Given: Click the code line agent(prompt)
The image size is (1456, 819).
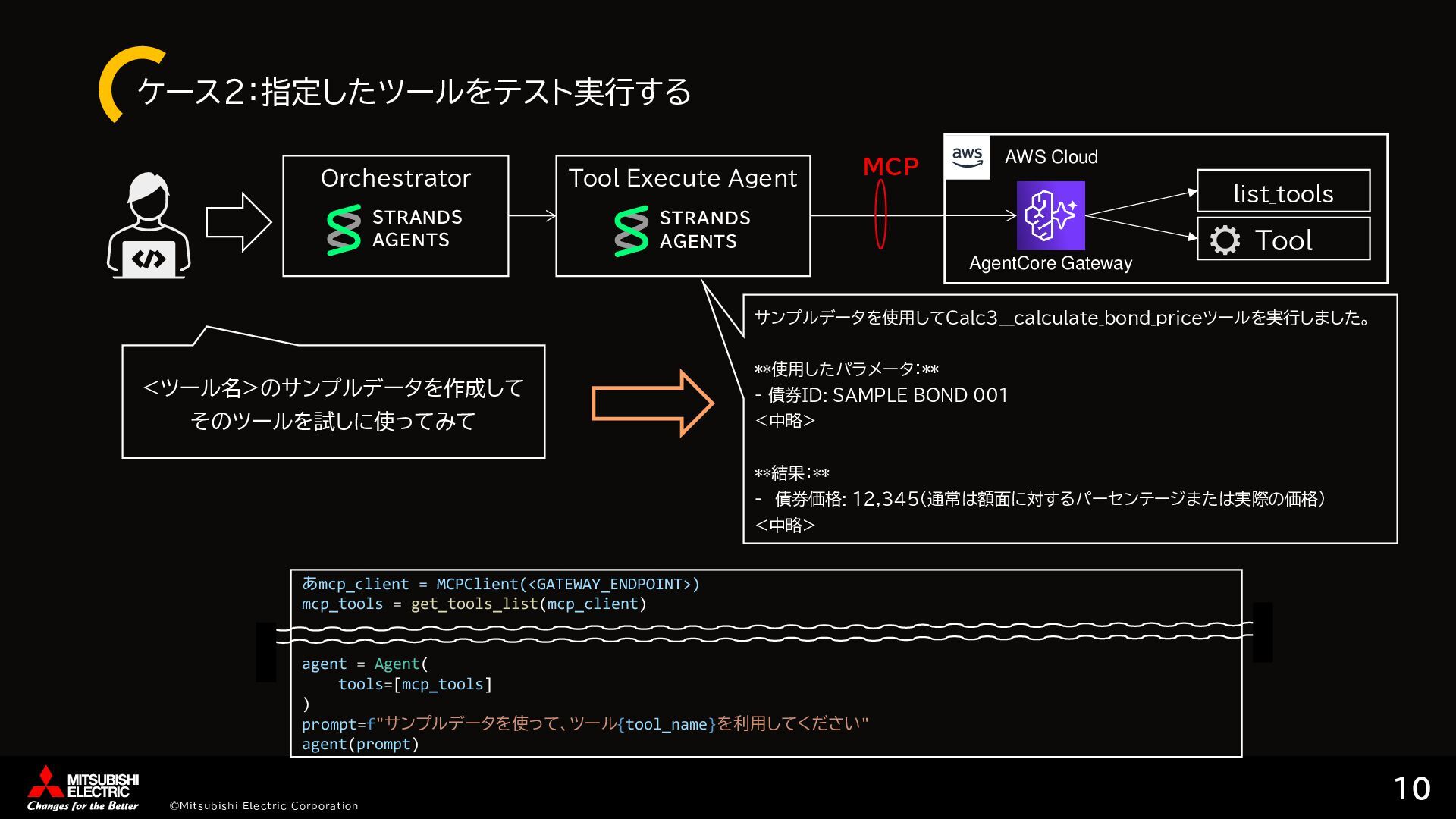Looking at the screenshot, I should click(360, 744).
